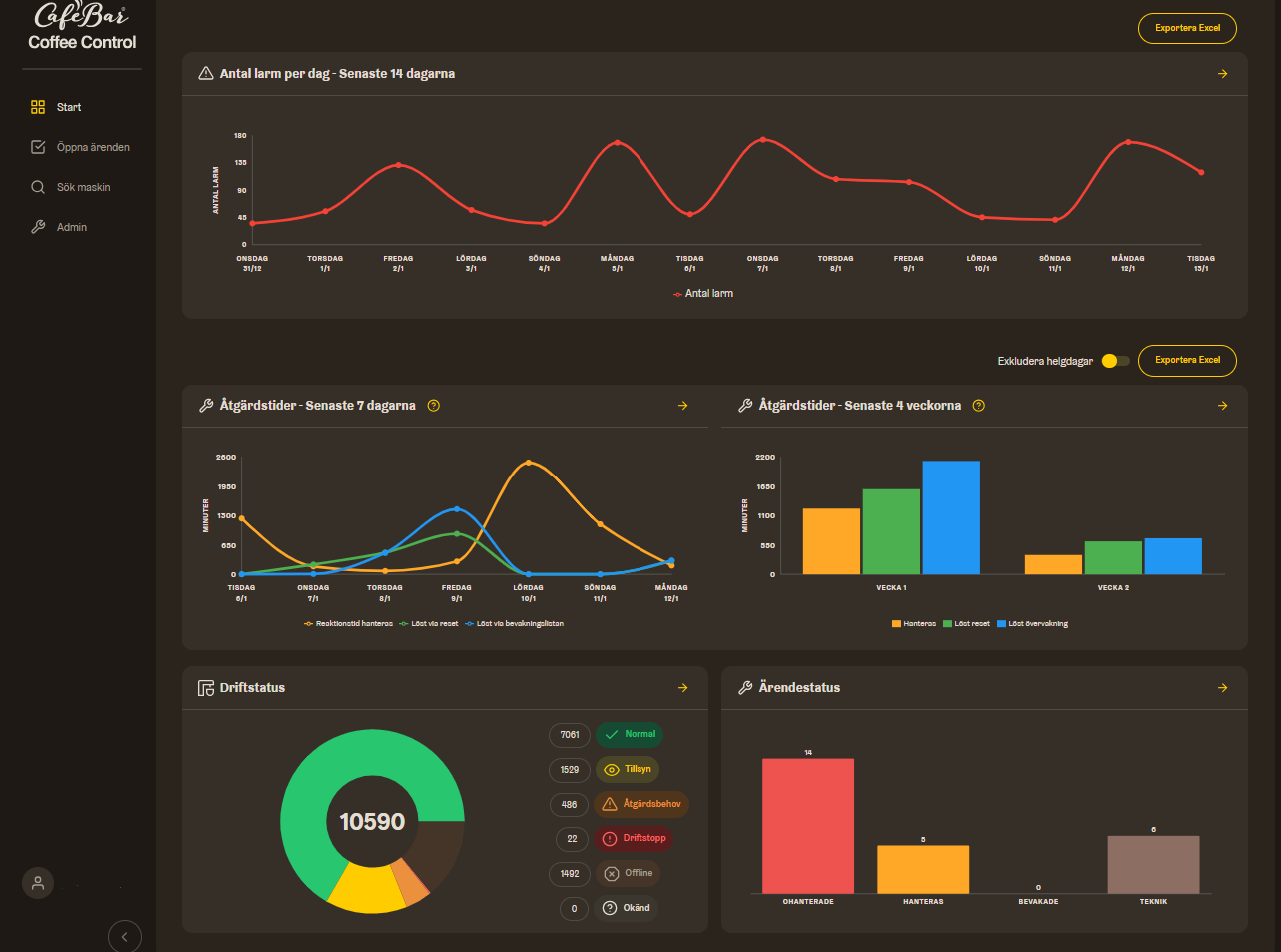This screenshot has width=1281, height=952.
Task: Toggle the Exkludera helgdagar switch
Action: coord(1115,361)
